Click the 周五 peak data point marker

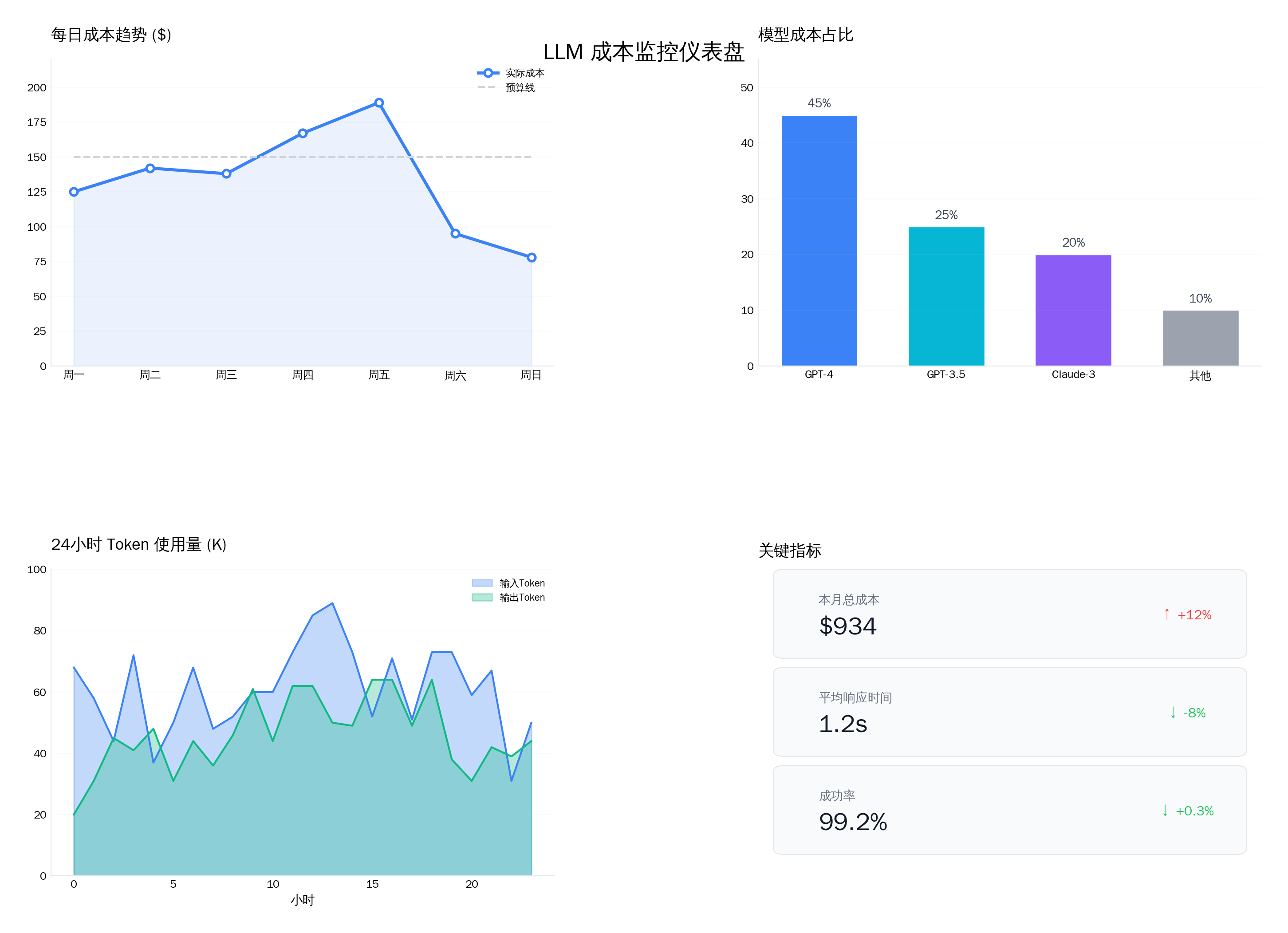tap(379, 103)
